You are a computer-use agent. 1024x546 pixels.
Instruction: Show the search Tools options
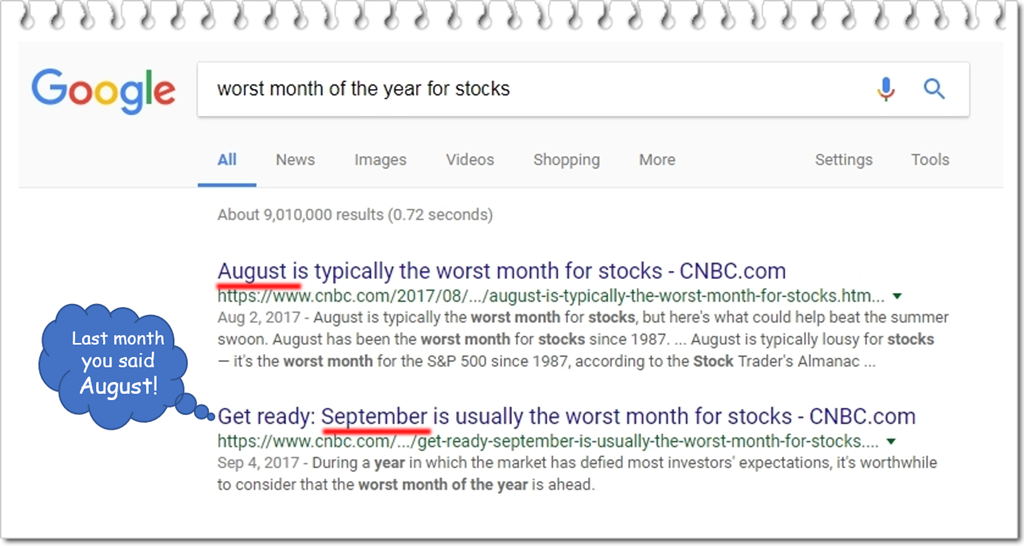[930, 160]
